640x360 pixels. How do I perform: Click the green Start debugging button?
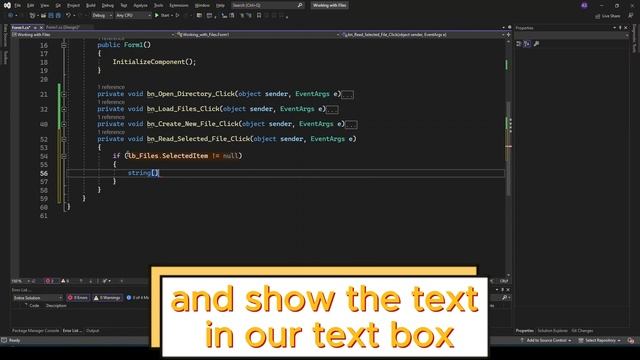pyautogui.click(x=162, y=16)
